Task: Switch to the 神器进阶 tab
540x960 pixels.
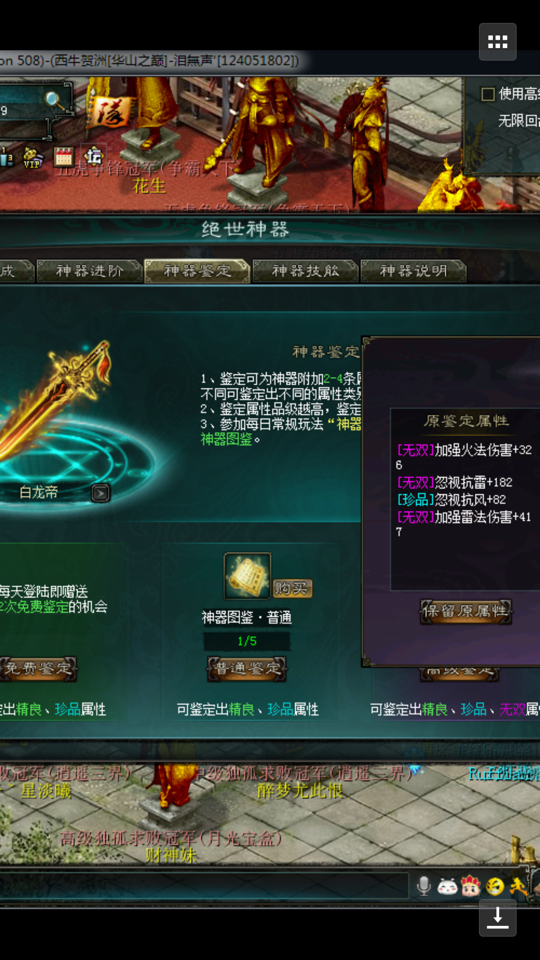Action: [x=90, y=271]
